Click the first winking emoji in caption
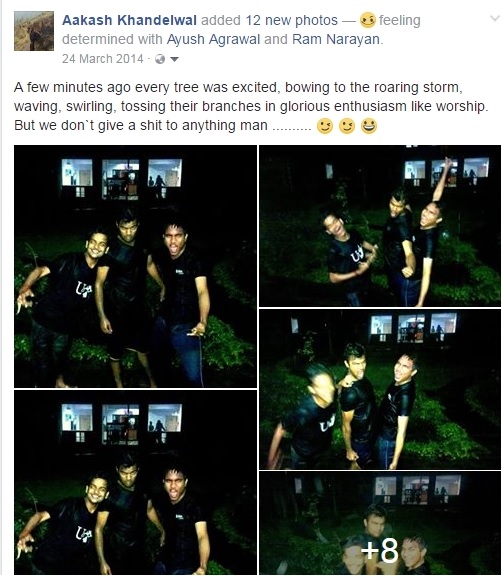 (325, 126)
